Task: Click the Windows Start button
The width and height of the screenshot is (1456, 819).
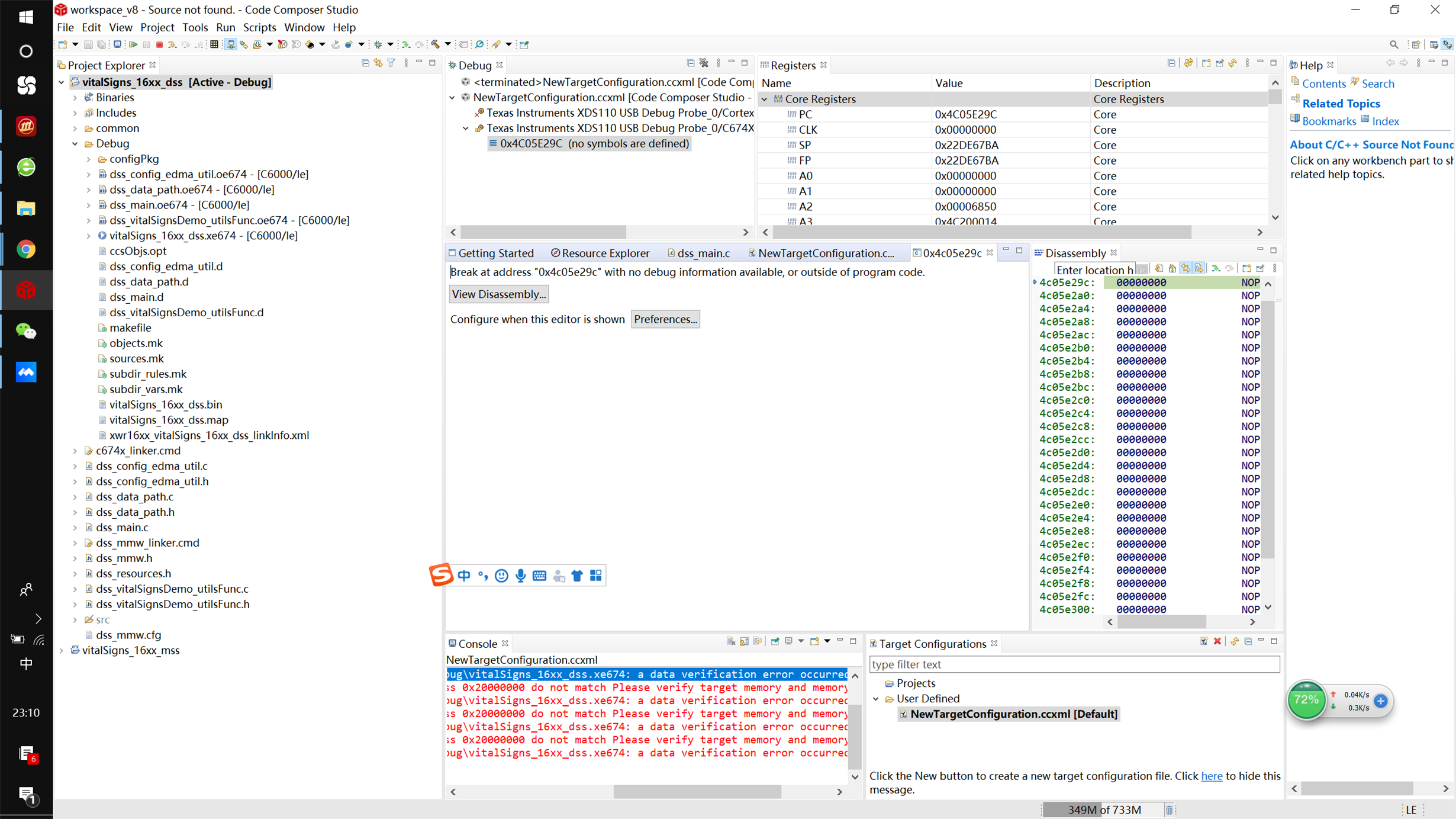Action: (26, 17)
